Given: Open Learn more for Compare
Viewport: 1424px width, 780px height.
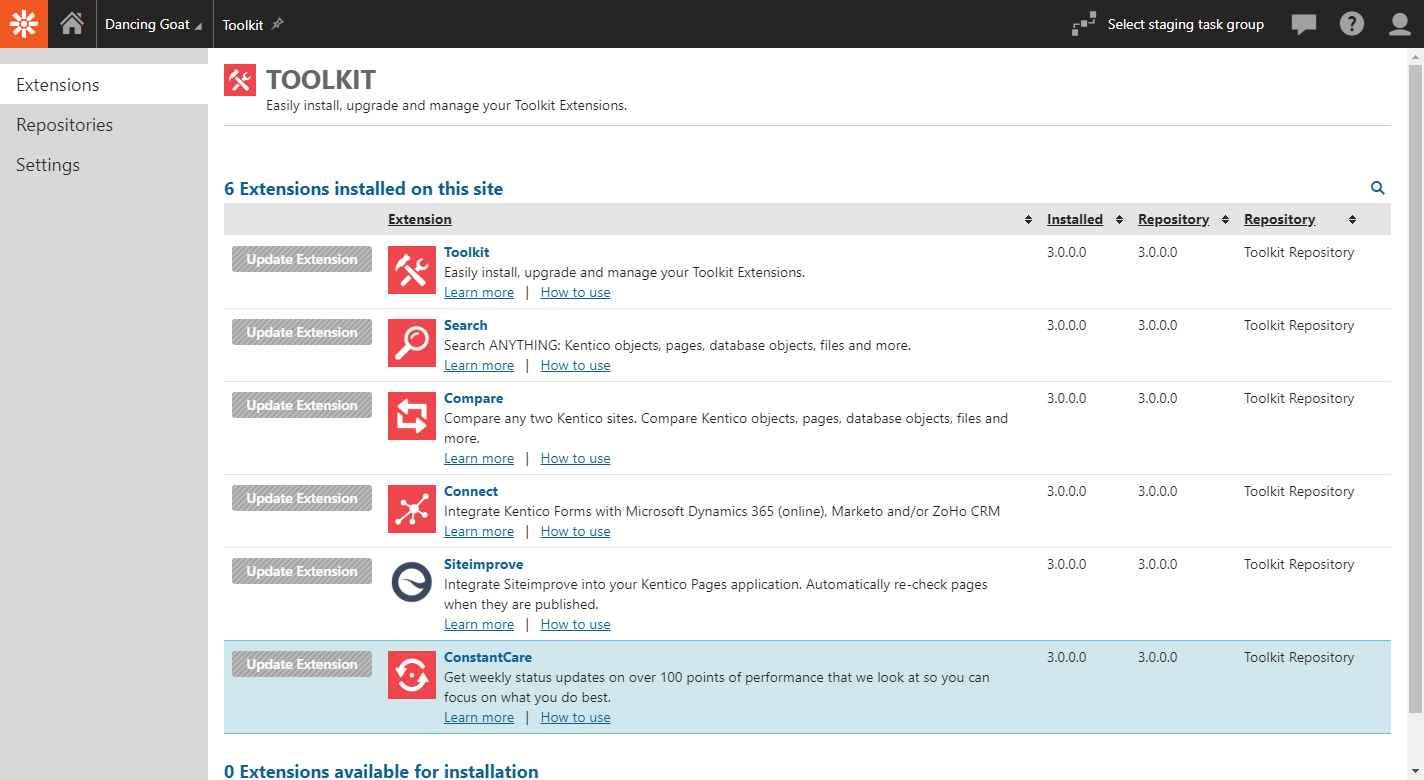Looking at the screenshot, I should coord(479,458).
